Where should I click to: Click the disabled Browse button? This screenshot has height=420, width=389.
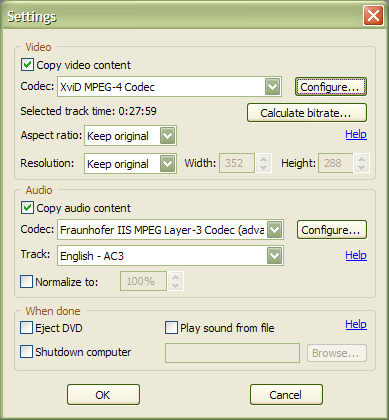(337, 353)
